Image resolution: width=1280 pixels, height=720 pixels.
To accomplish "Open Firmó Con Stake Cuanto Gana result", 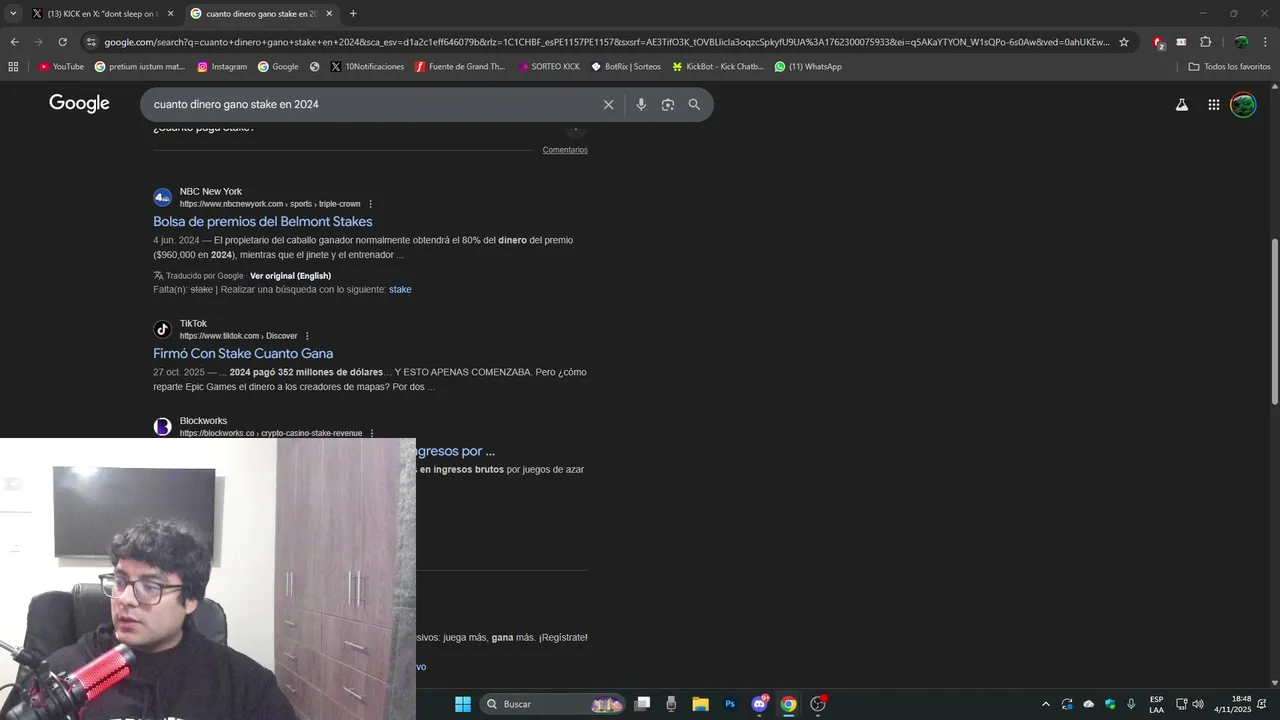I will 243,354.
